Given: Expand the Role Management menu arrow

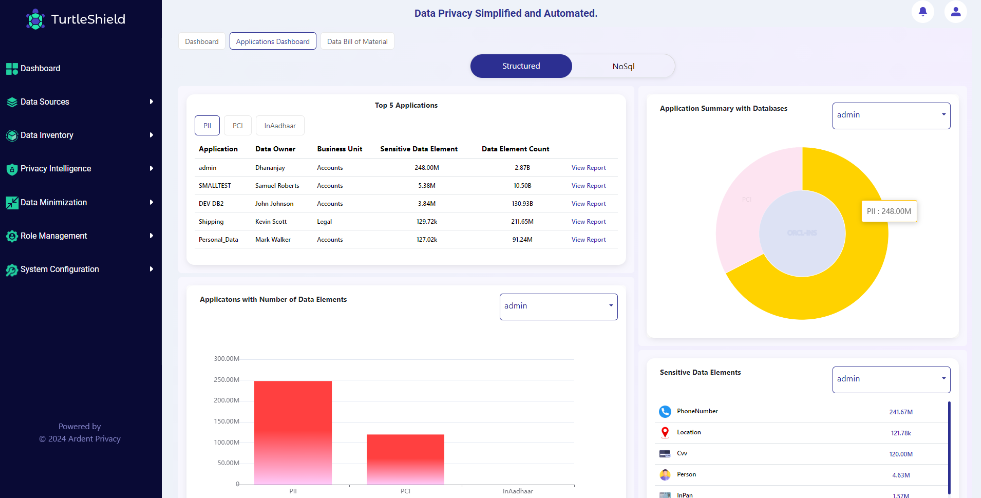Looking at the screenshot, I should pos(151,236).
